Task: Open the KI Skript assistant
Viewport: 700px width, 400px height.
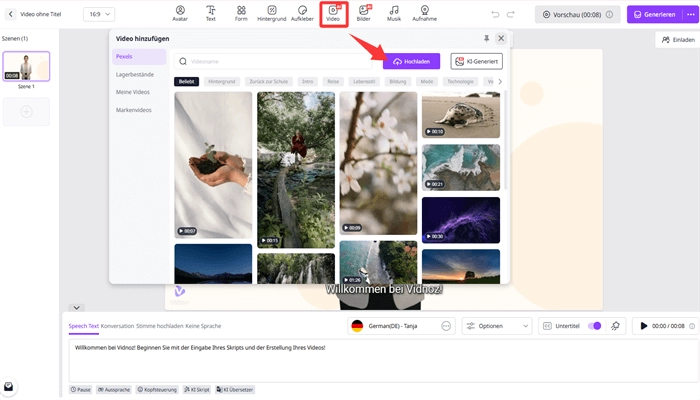Action: 197,390
